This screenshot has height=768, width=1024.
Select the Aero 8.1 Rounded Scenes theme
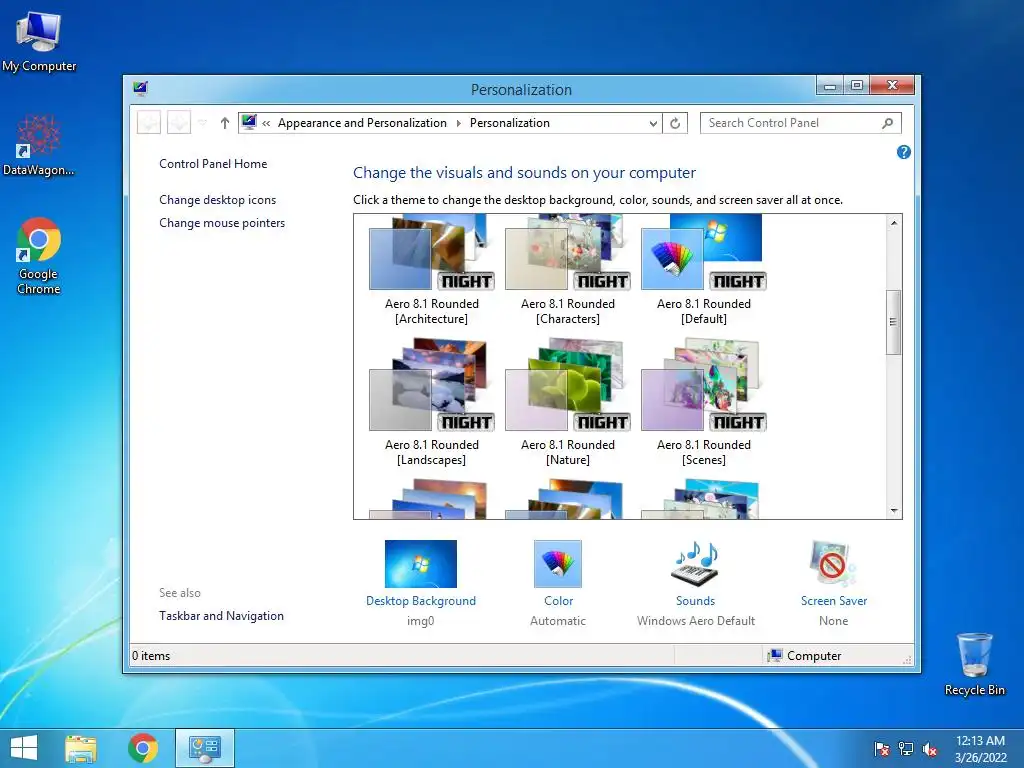coord(703,402)
